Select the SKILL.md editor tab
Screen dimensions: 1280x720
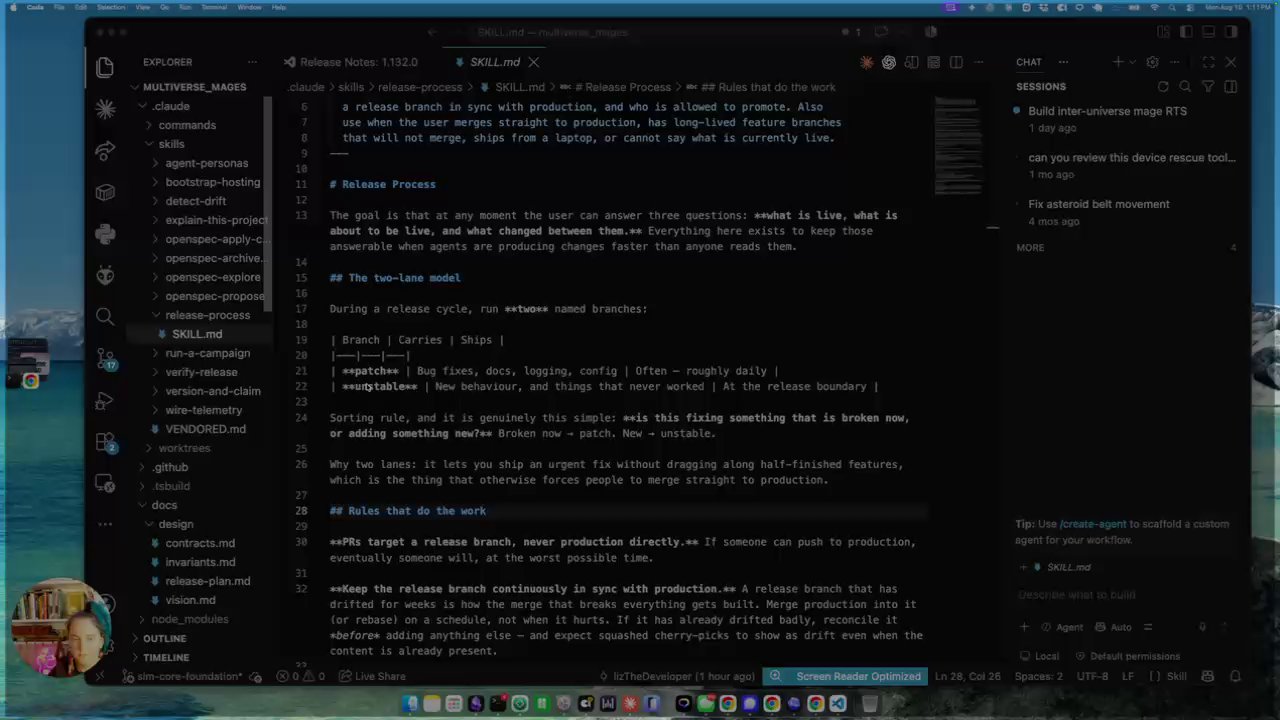(x=494, y=62)
